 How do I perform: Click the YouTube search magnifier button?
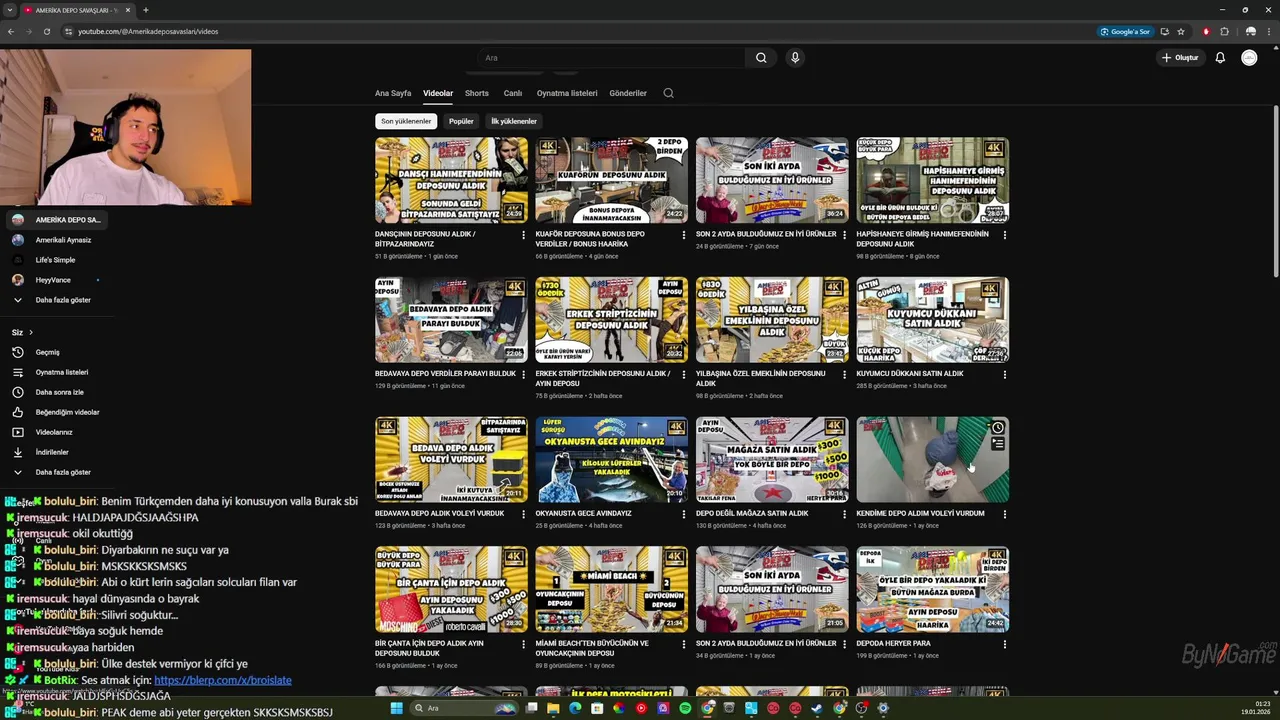(x=761, y=58)
